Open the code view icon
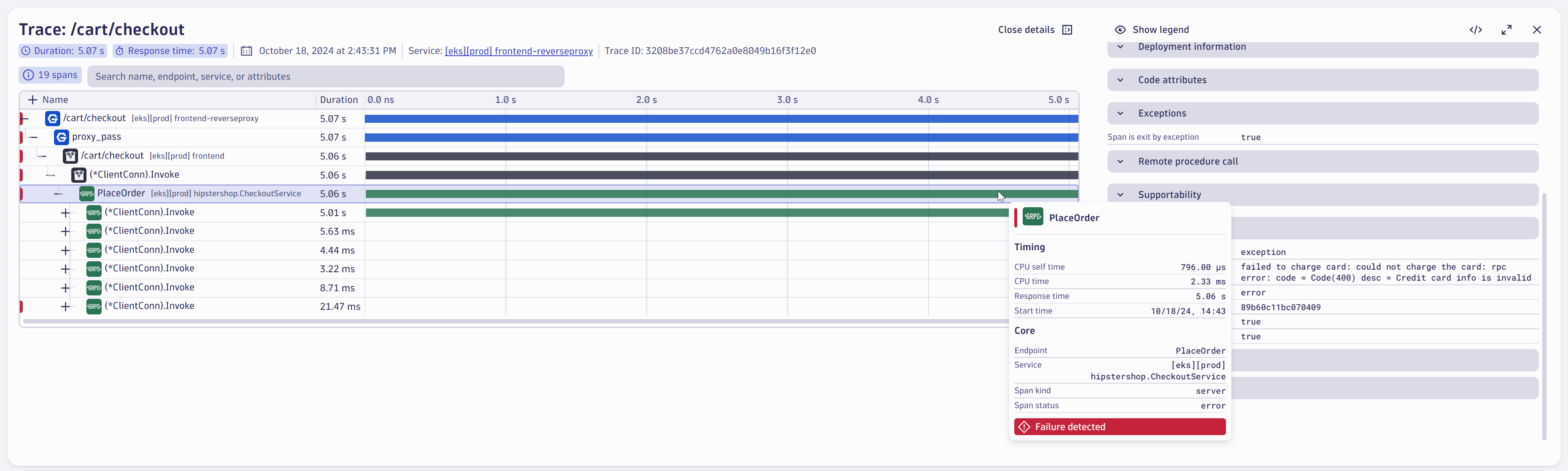The width and height of the screenshot is (1568, 471). (1476, 30)
